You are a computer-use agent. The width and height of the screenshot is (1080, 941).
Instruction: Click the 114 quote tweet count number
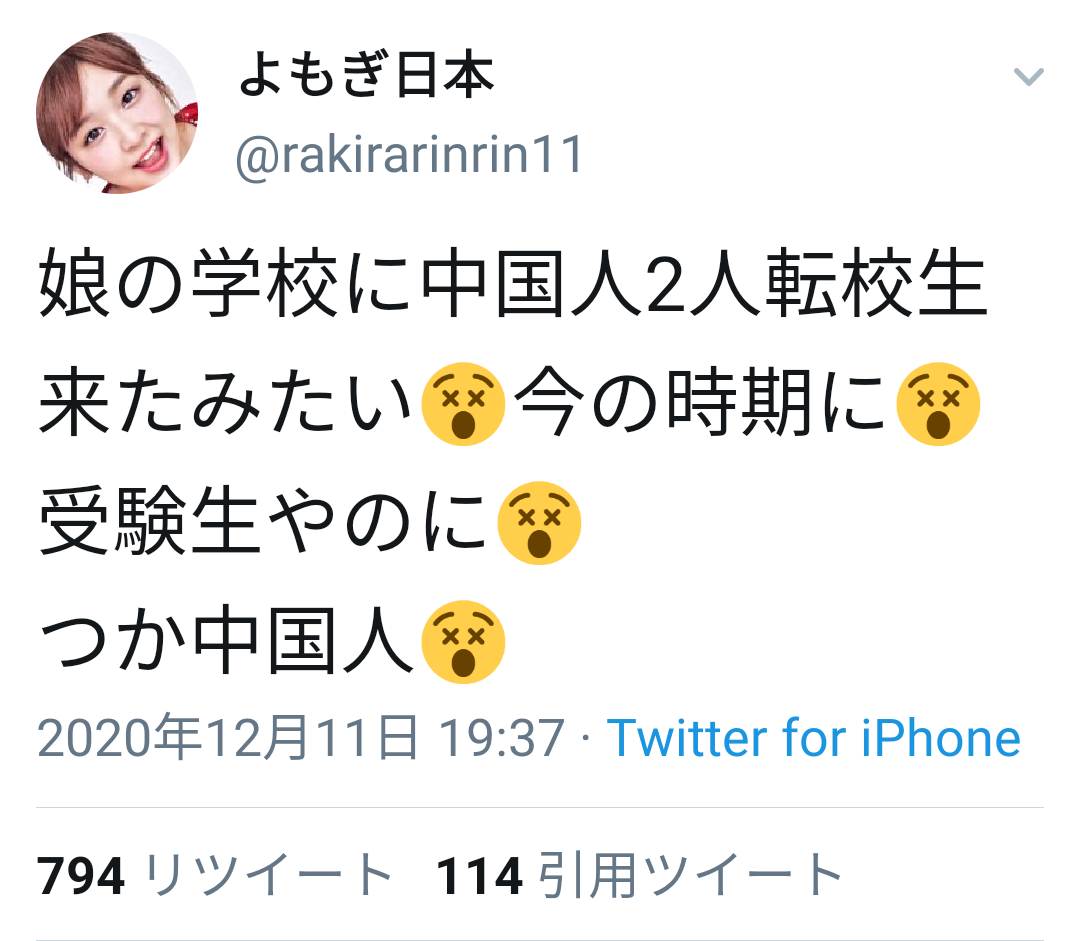coord(480,876)
